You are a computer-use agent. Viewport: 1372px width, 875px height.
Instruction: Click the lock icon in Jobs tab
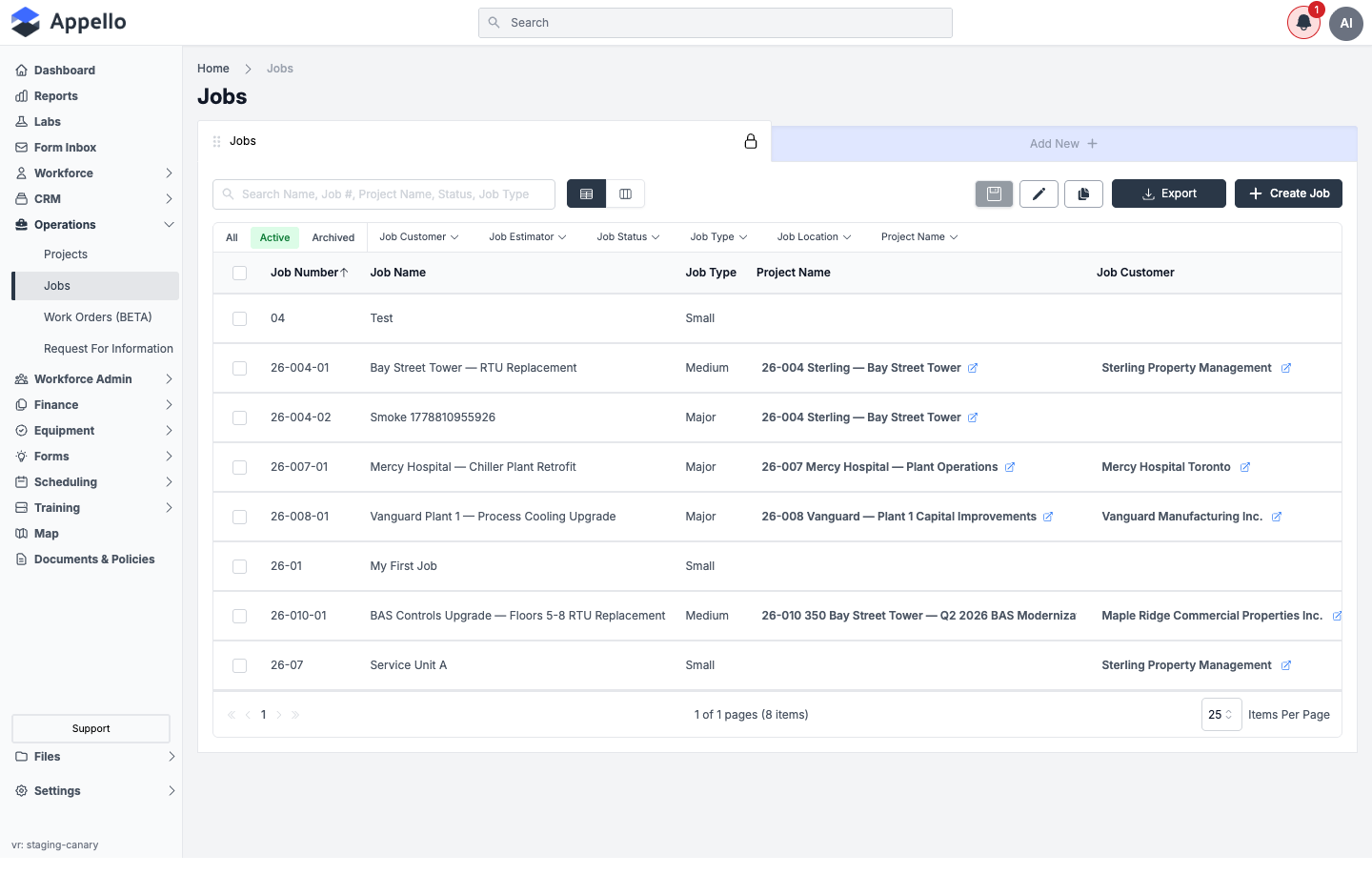click(x=751, y=141)
